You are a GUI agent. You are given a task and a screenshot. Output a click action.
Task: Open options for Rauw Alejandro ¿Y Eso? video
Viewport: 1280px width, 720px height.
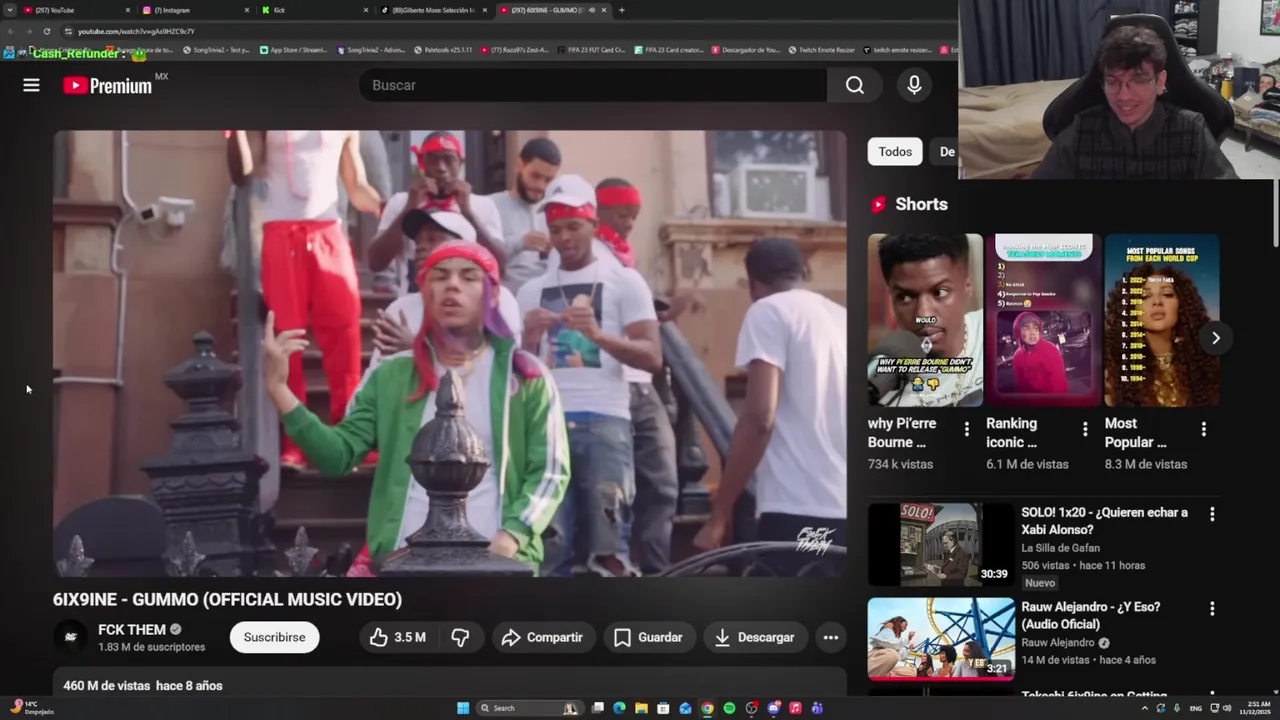[1212, 608]
